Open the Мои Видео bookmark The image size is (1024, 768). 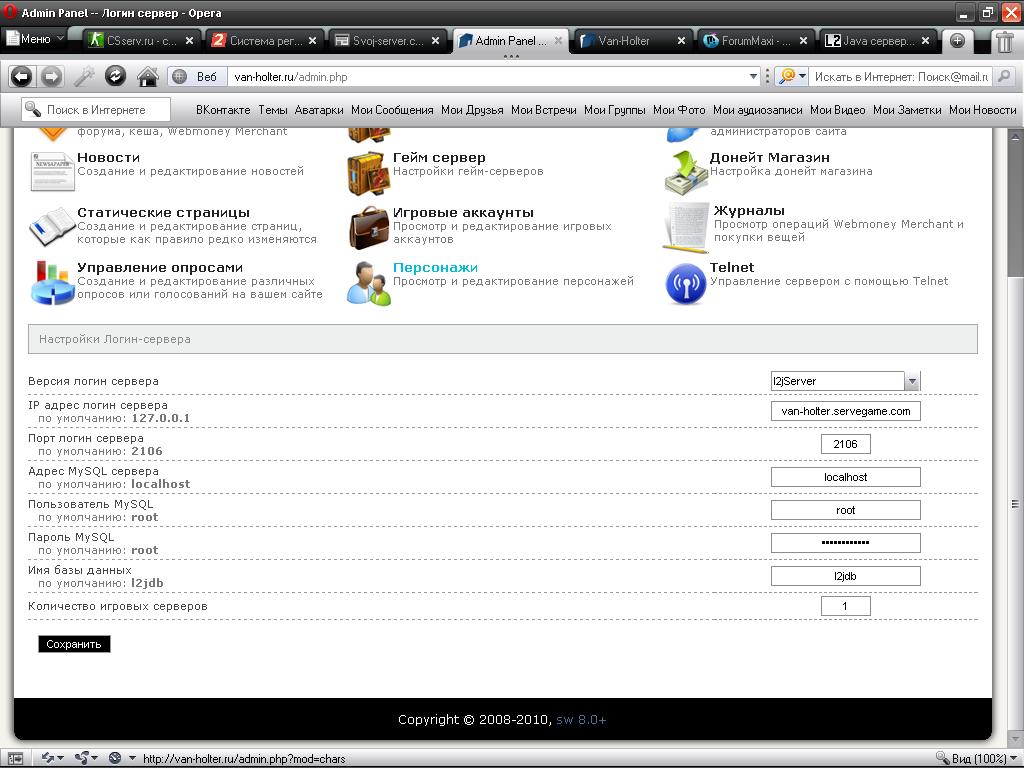[x=837, y=110]
